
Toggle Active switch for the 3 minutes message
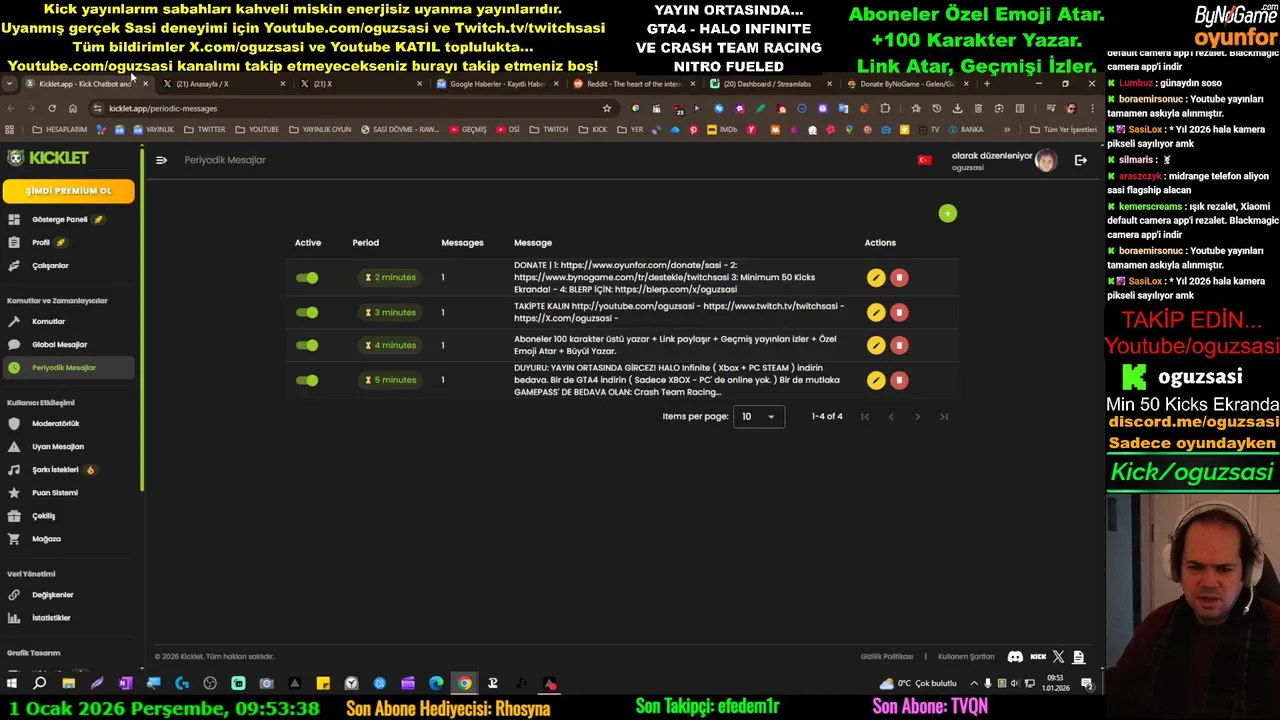tap(307, 313)
